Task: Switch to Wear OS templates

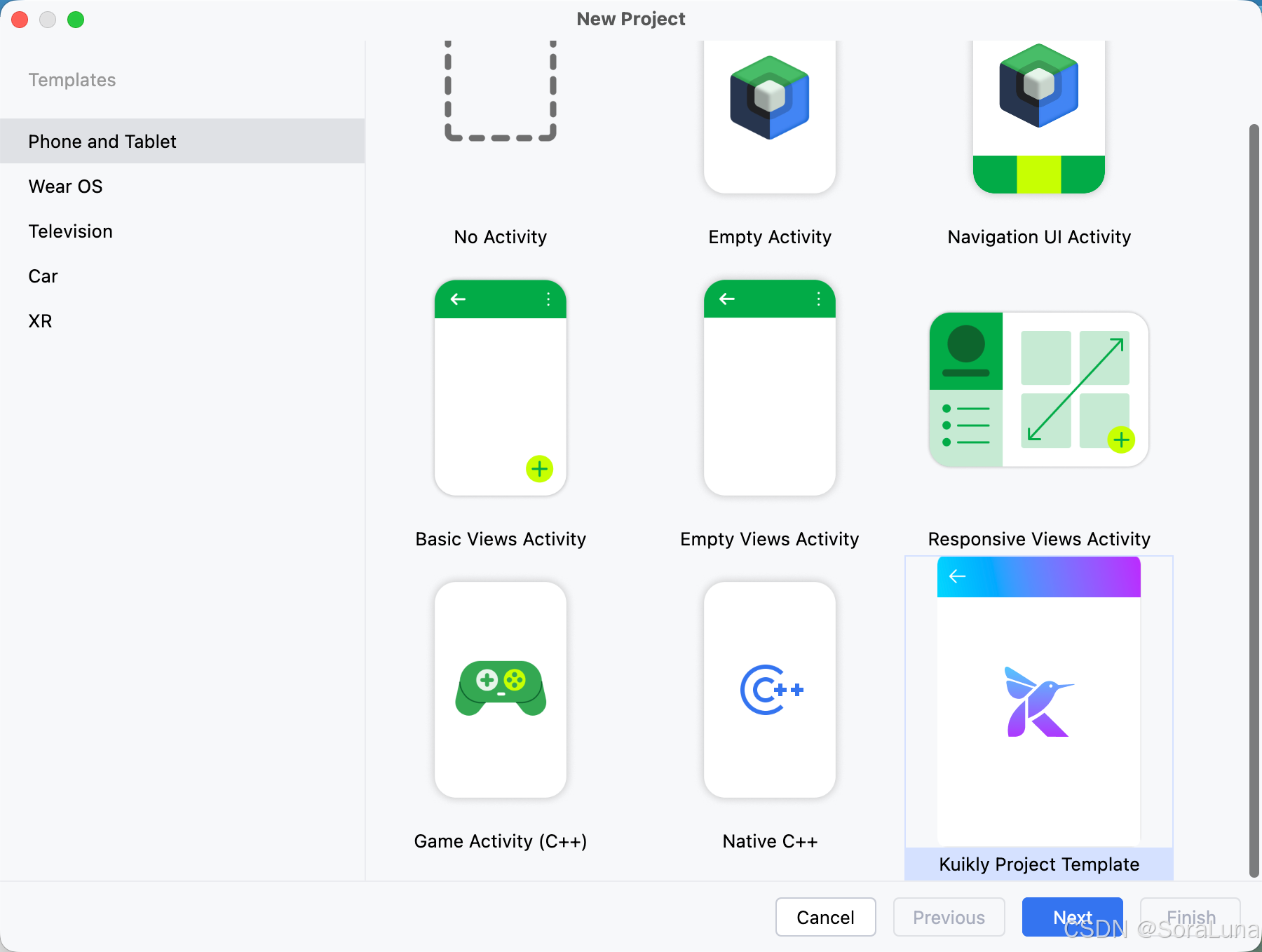Action: pos(182,186)
